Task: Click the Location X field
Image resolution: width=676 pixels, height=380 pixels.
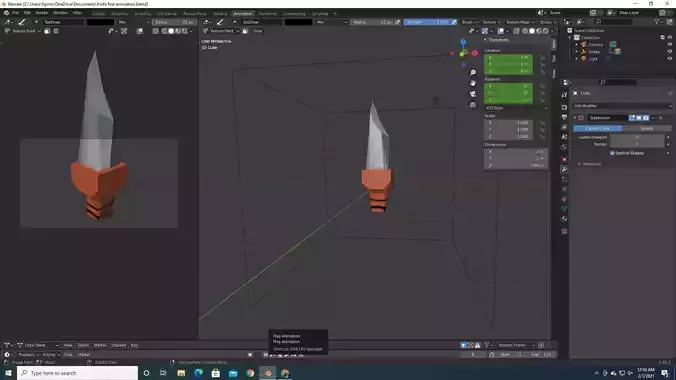Action: (508, 57)
